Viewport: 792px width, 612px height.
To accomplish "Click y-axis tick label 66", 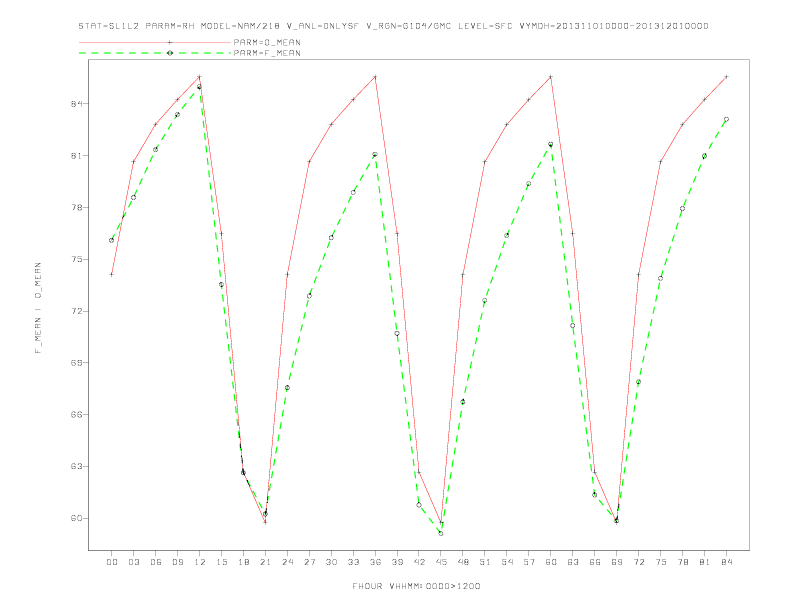I will click(x=76, y=415).
